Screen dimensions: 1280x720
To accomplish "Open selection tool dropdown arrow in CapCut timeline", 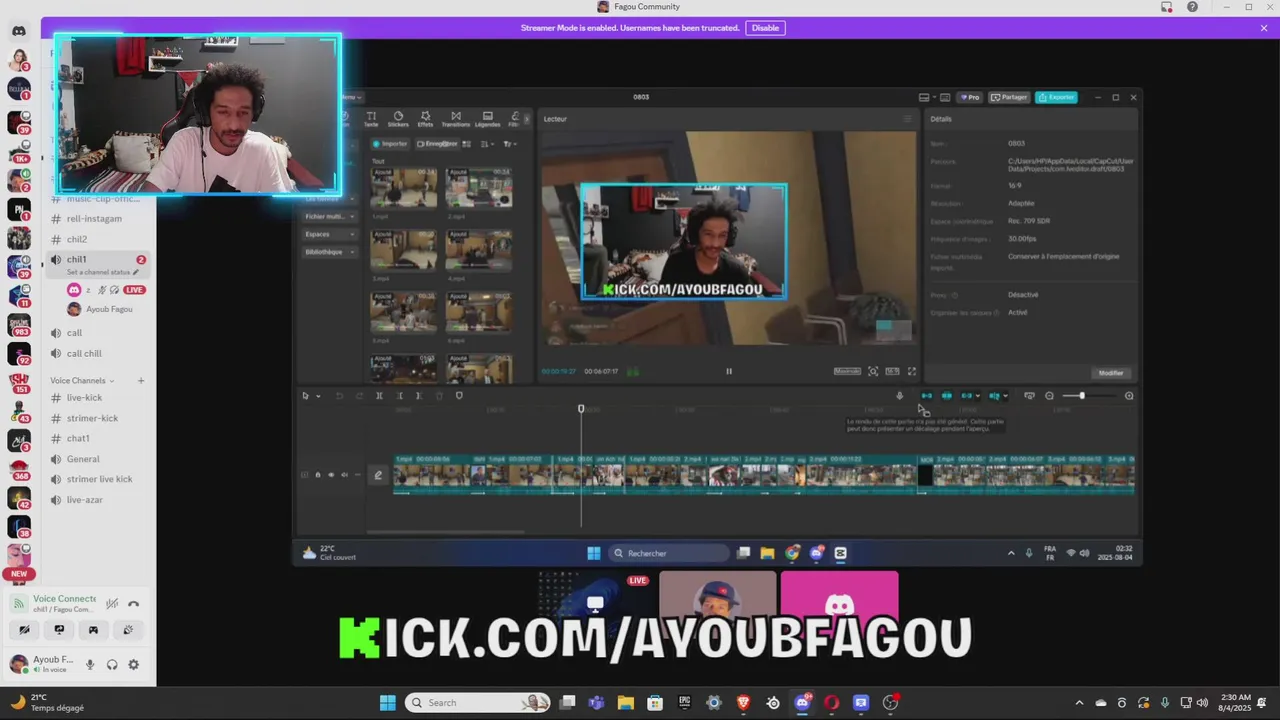I will 318,396.
